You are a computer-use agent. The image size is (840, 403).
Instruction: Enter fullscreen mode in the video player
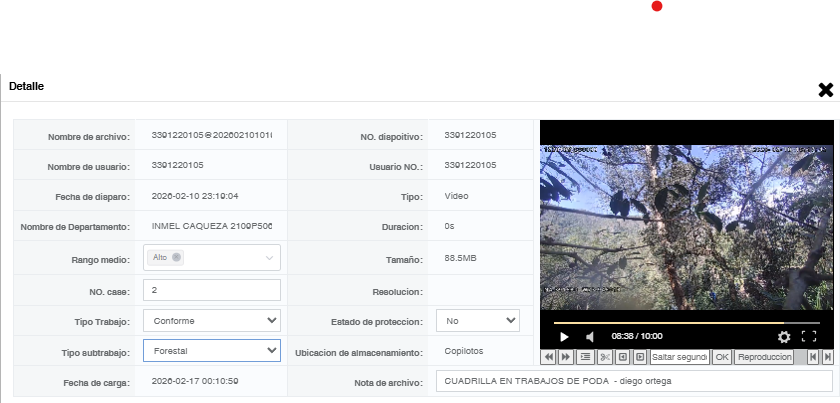pyautogui.click(x=809, y=337)
